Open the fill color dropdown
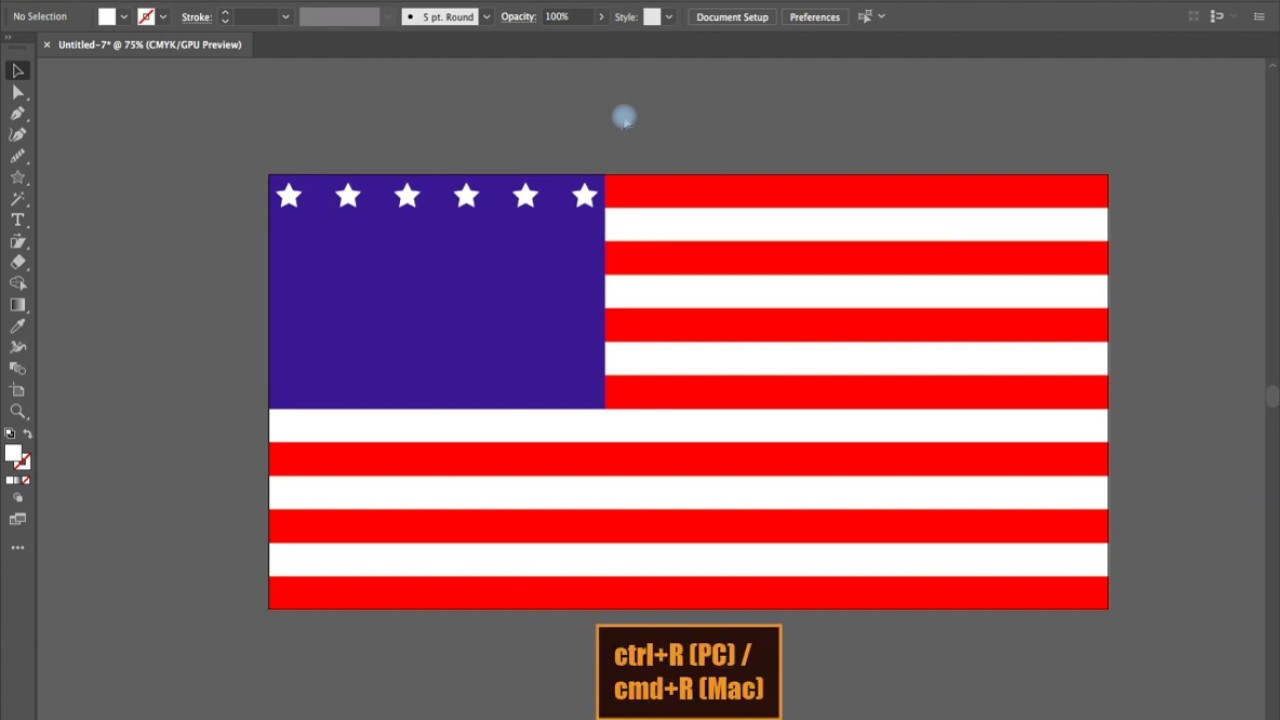This screenshot has width=1280, height=720. click(124, 17)
